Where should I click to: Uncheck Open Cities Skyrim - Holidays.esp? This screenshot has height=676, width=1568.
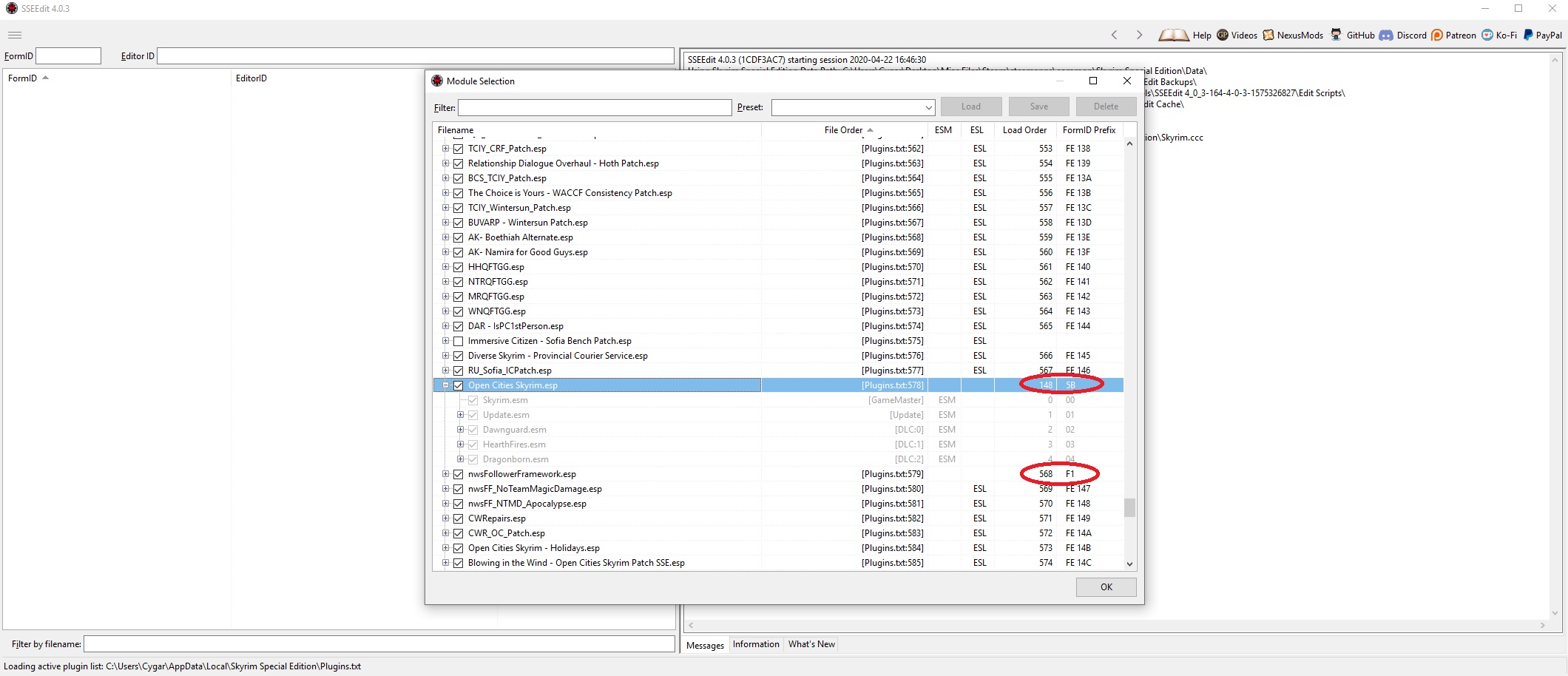click(x=459, y=548)
